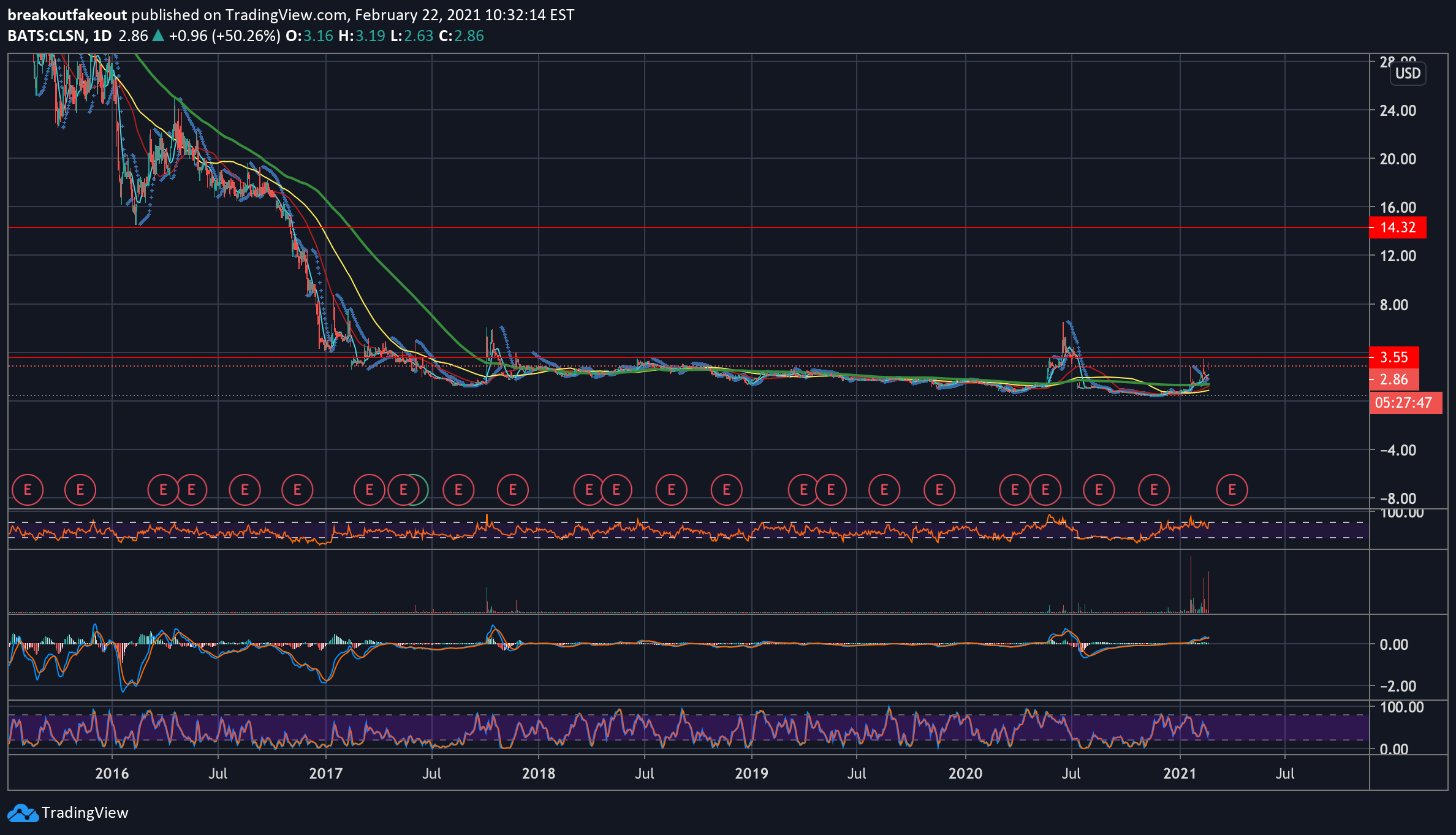Viewport: 1456px width, 835px height.
Task: Click the C:2.86 close value
Action: click(x=461, y=36)
